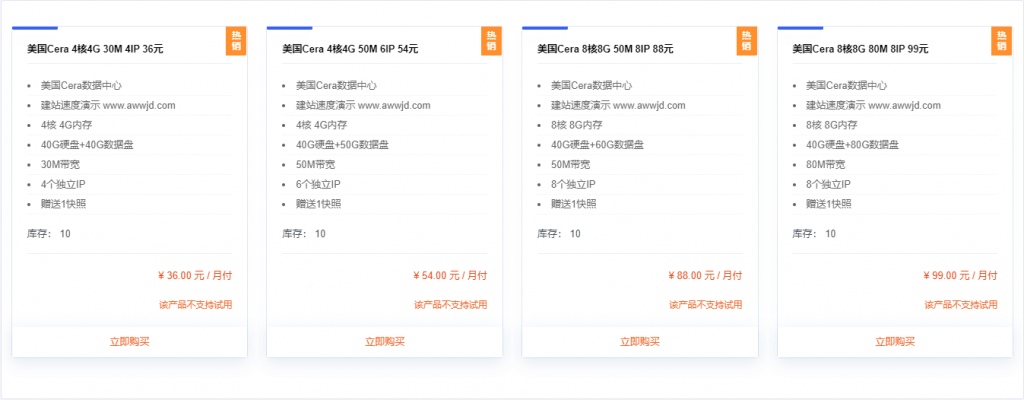The image size is (1024, 400).
Task: Click 立即购买 on the 36元 plan card
Action: [129, 341]
